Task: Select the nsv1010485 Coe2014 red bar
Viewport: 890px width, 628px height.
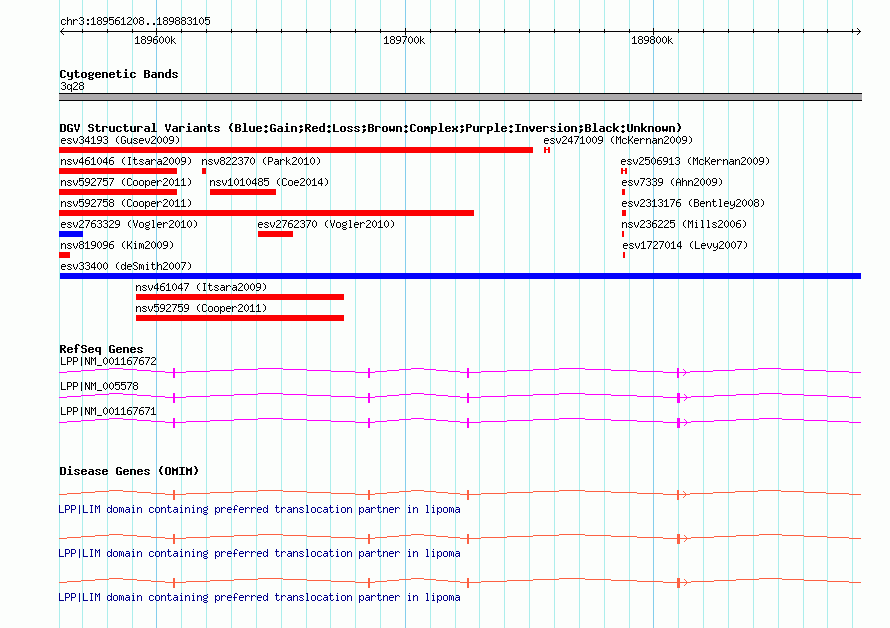Action: (x=242, y=192)
